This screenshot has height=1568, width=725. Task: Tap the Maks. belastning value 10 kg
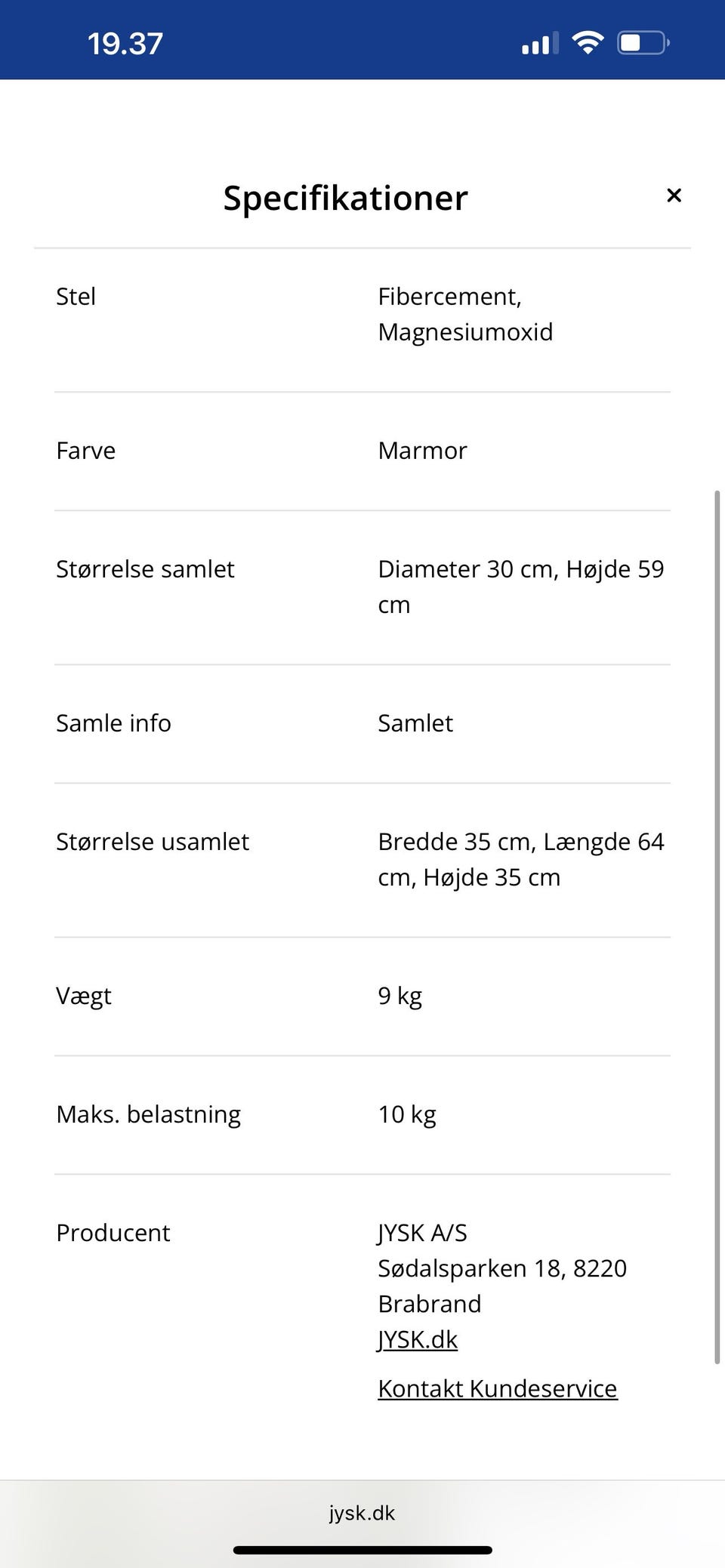point(407,1114)
